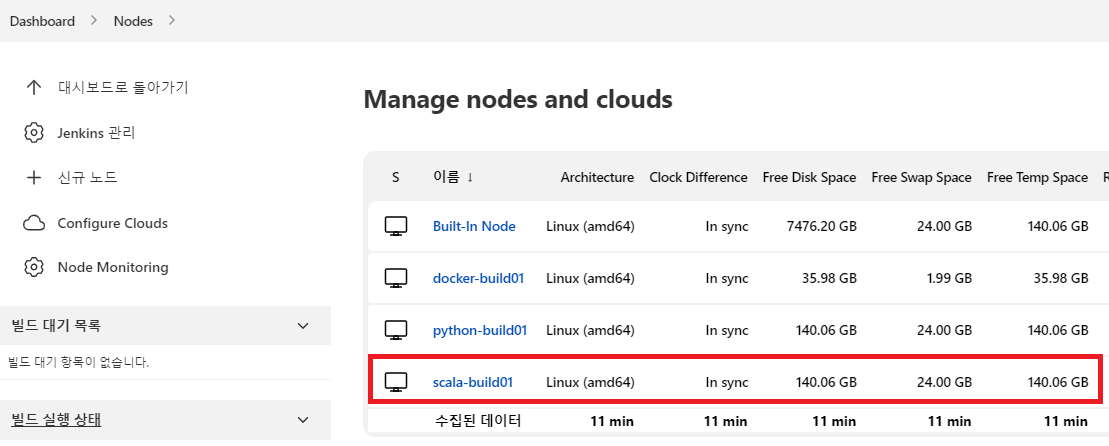Viewport: 1109px width, 446px height.
Task: Click 24.00 GB swap value for scala-build01
Action: pyautogui.click(x=944, y=382)
